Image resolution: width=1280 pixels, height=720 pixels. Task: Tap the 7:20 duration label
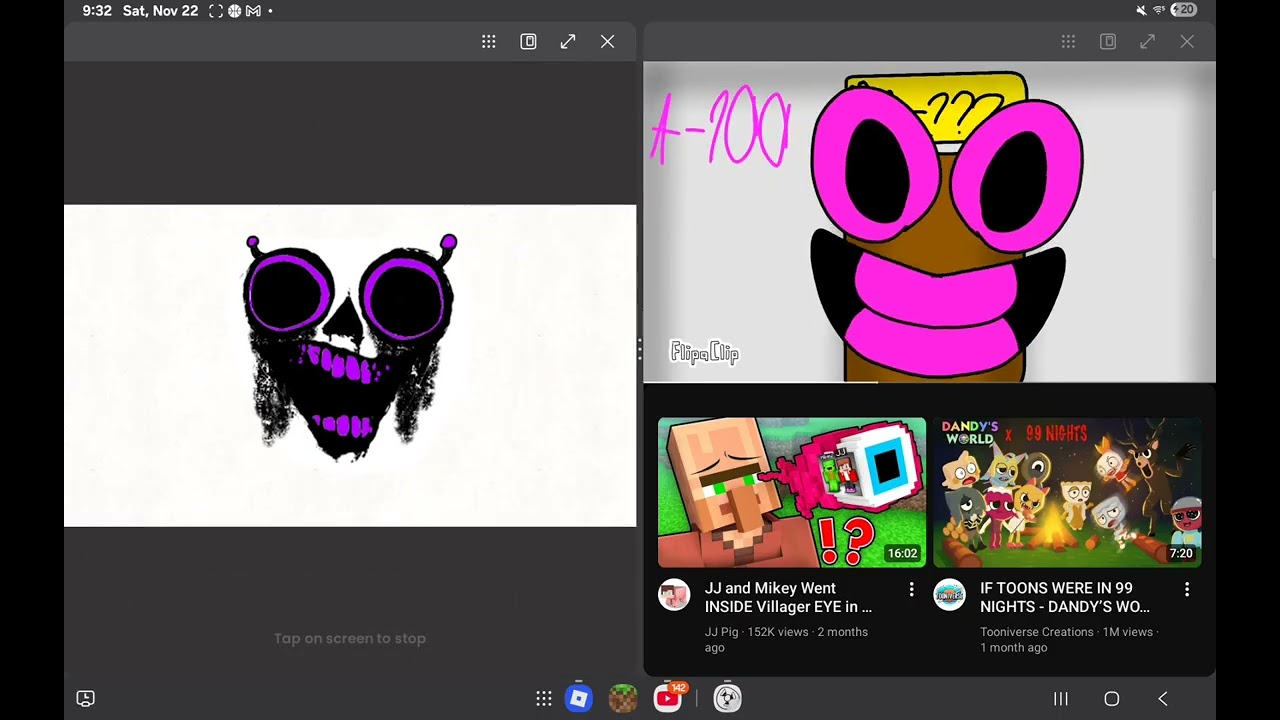pos(1181,553)
